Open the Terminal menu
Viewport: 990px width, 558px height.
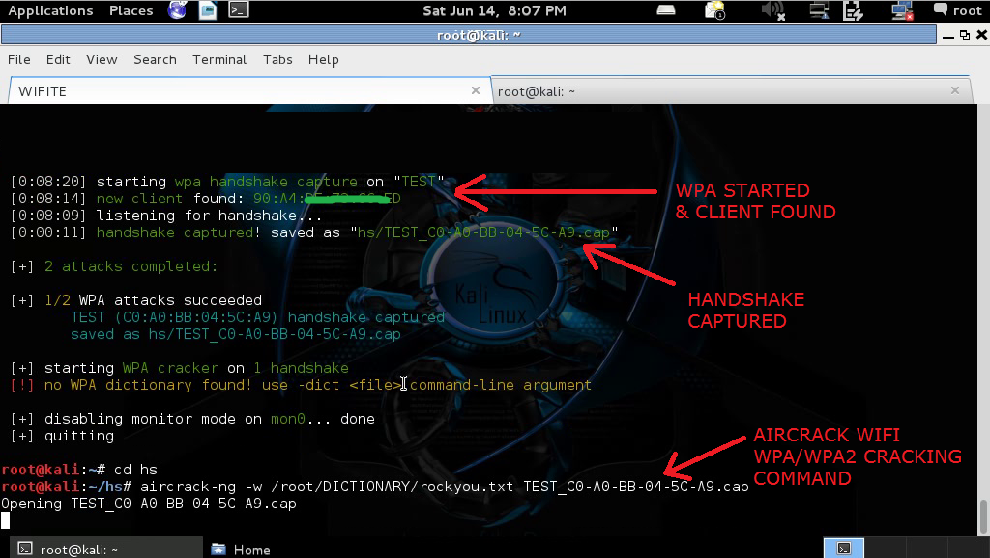220,59
